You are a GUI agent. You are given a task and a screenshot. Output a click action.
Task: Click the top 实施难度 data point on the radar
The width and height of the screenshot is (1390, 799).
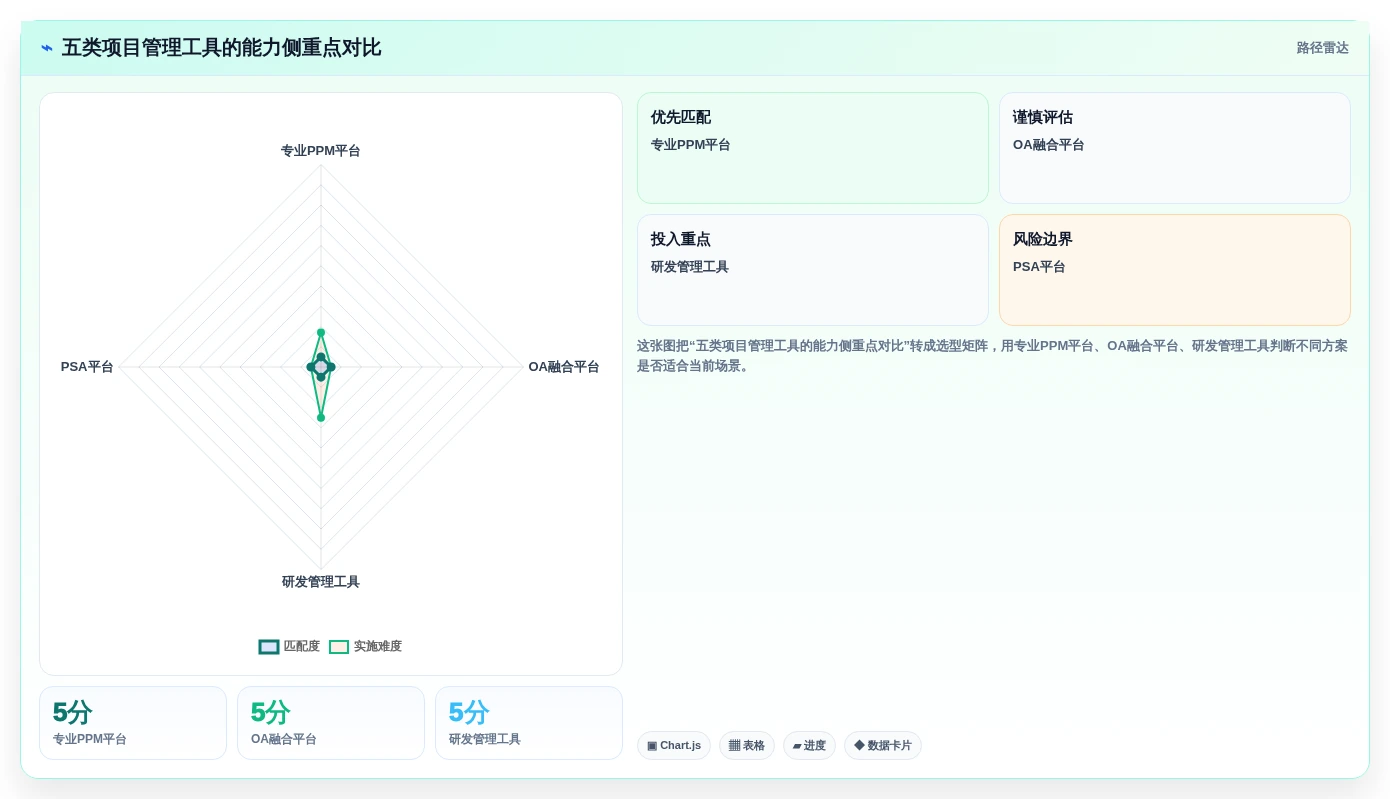[x=321, y=332]
